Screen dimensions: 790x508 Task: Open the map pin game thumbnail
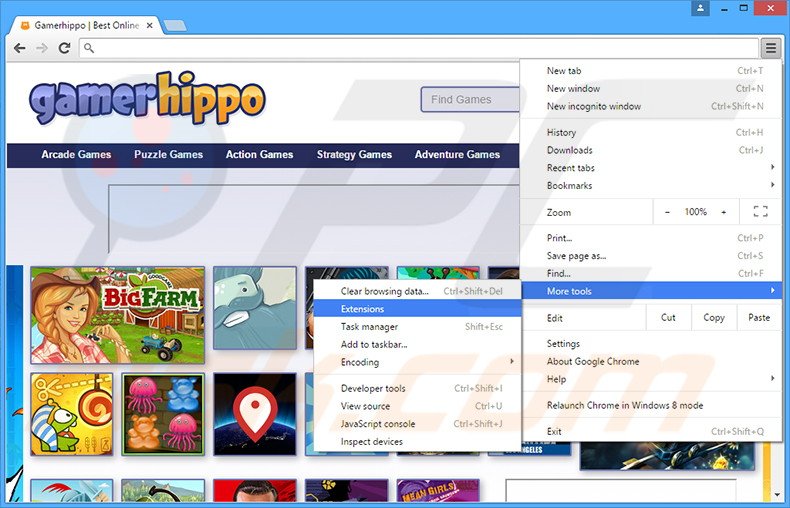pos(254,414)
